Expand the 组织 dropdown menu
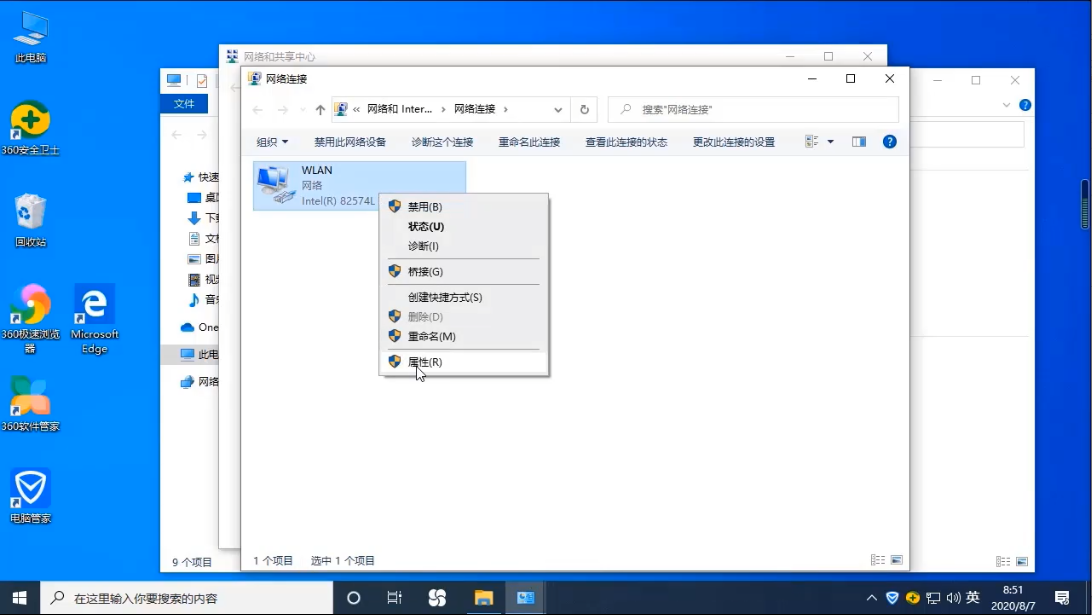Viewport: 1092px width, 615px height. 272,142
